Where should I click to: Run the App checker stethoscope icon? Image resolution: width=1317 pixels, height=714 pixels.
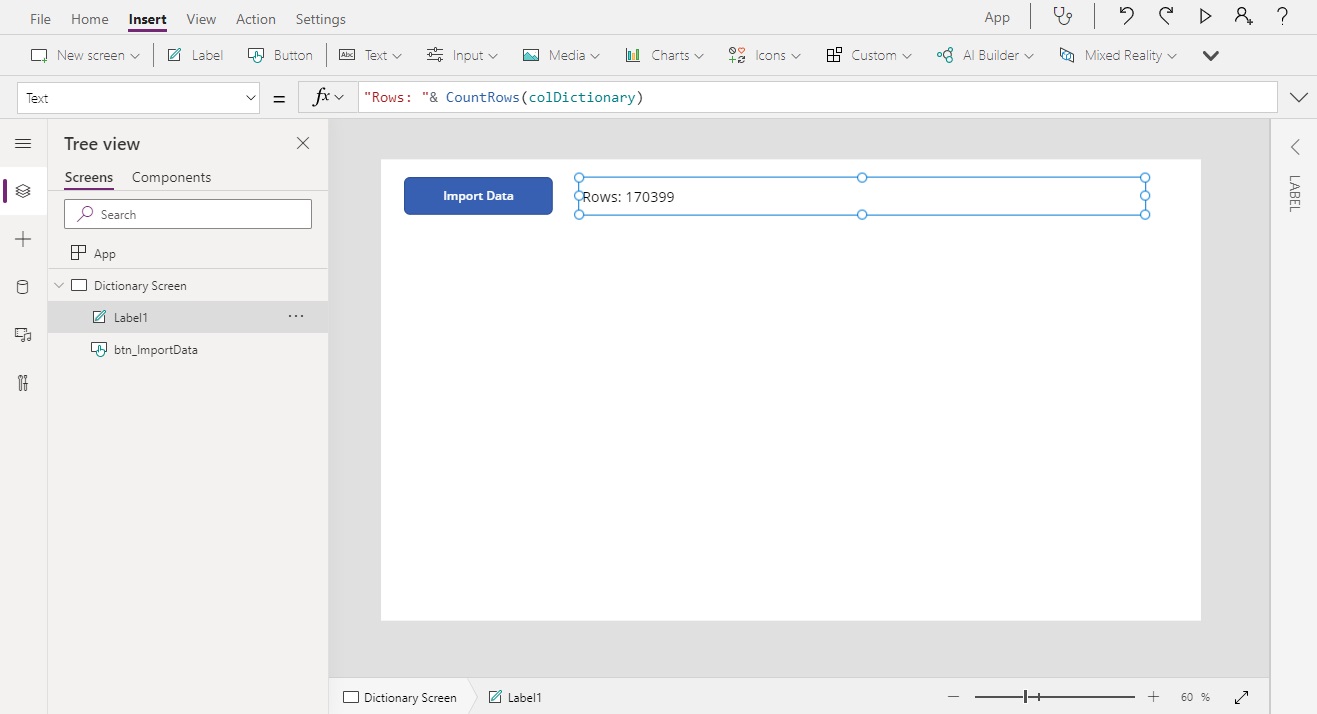pos(1063,16)
